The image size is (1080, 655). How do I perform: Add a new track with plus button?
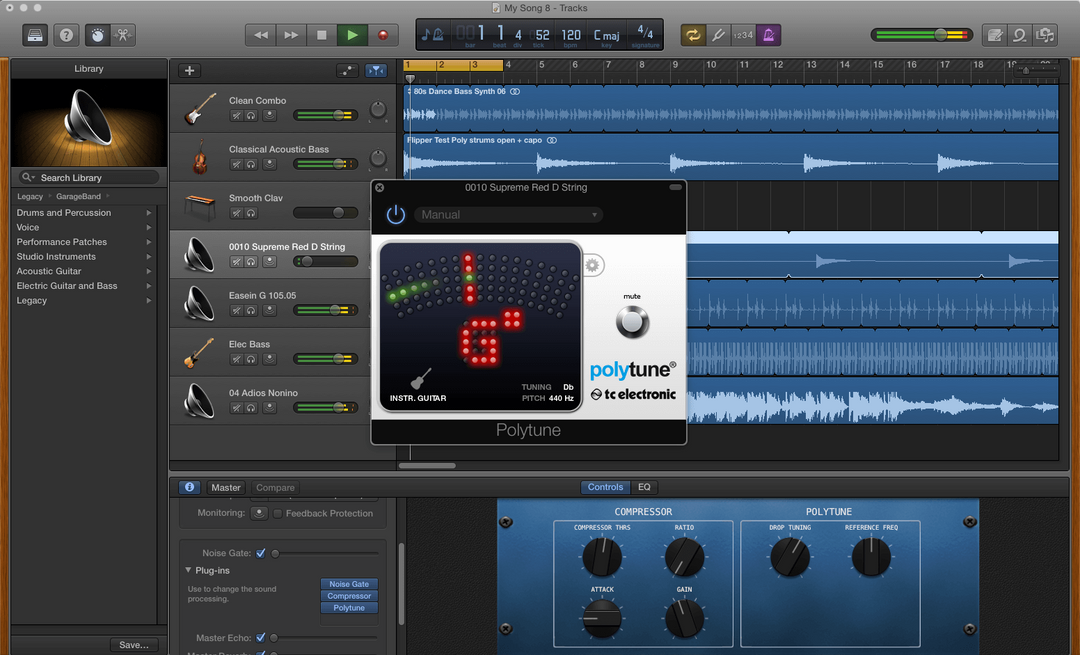click(189, 70)
